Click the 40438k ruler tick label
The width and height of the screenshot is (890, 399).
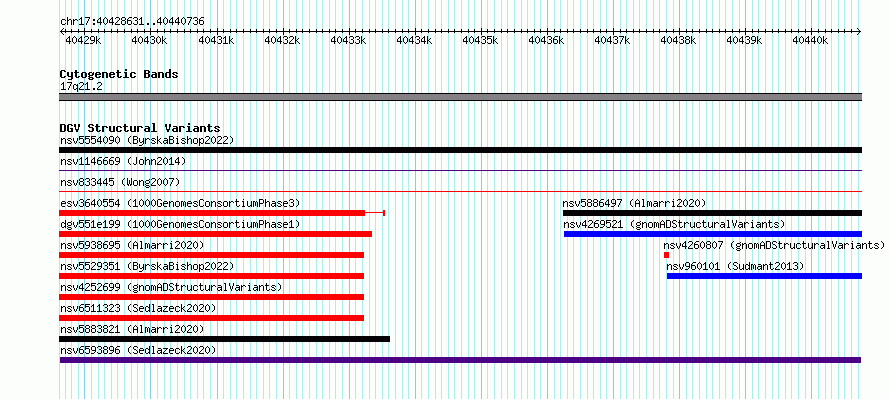pyautogui.click(x=678, y=40)
